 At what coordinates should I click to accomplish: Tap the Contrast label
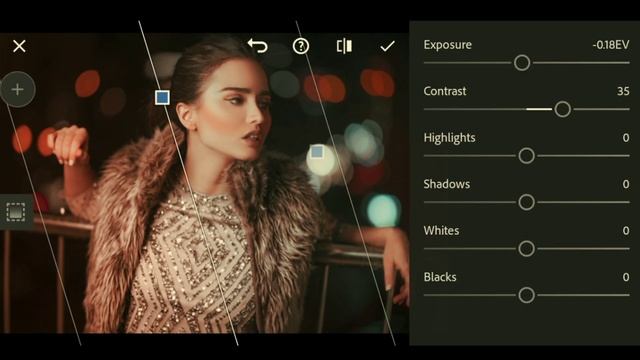coord(444,91)
